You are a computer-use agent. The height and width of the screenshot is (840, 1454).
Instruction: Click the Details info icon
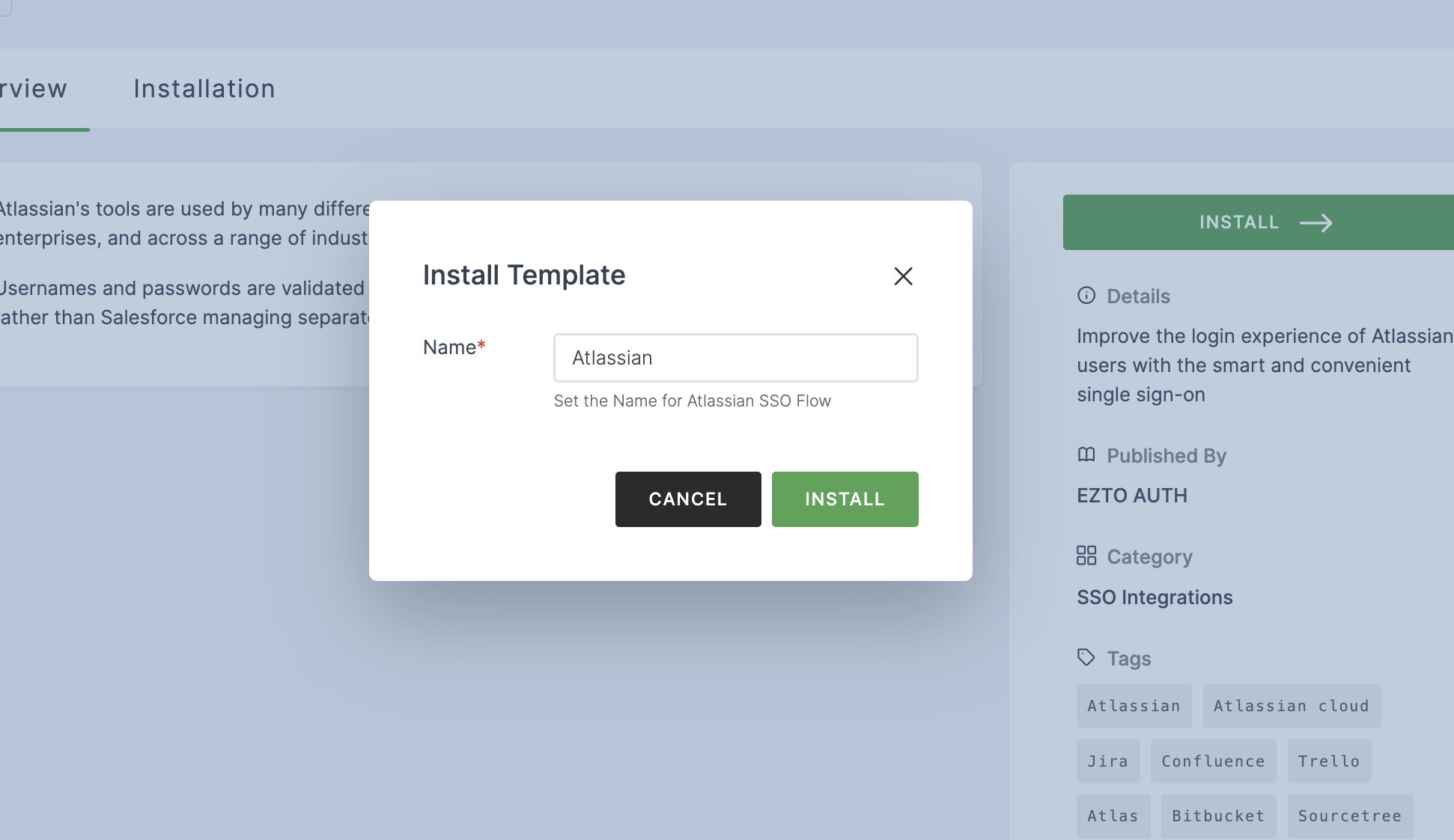(x=1086, y=296)
